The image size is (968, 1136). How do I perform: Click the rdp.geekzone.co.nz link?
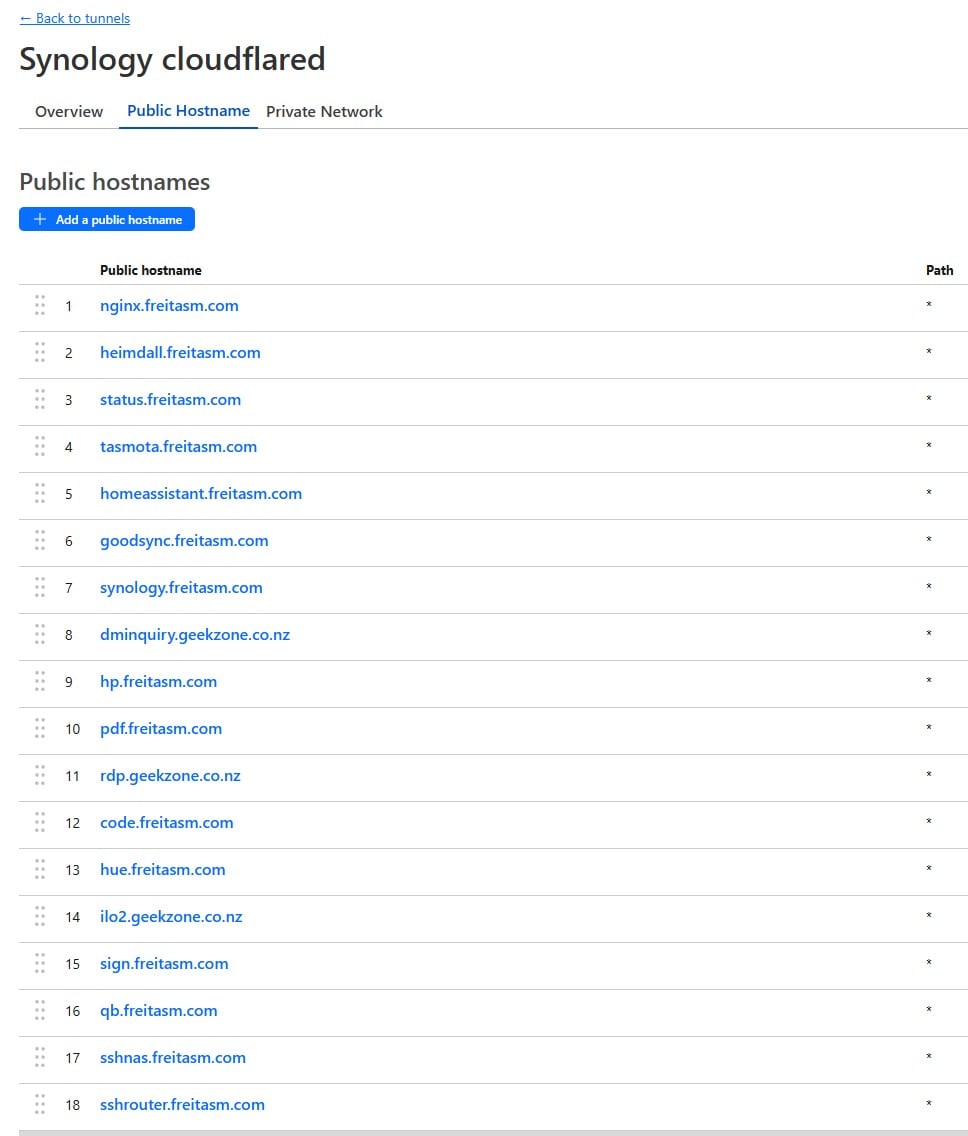coord(170,775)
